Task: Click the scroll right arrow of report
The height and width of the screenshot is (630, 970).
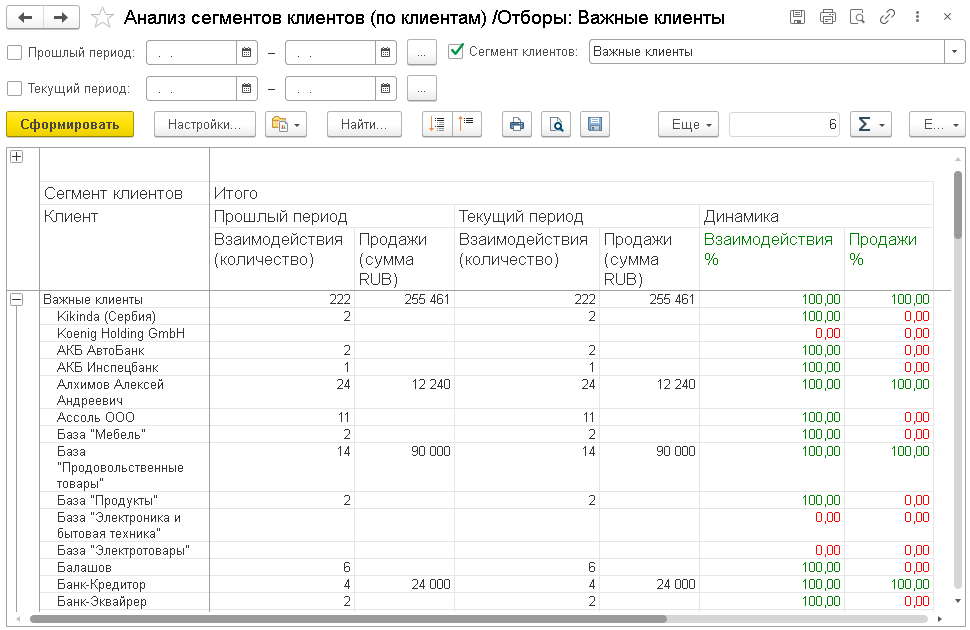Action: click(x=940, y=619)
